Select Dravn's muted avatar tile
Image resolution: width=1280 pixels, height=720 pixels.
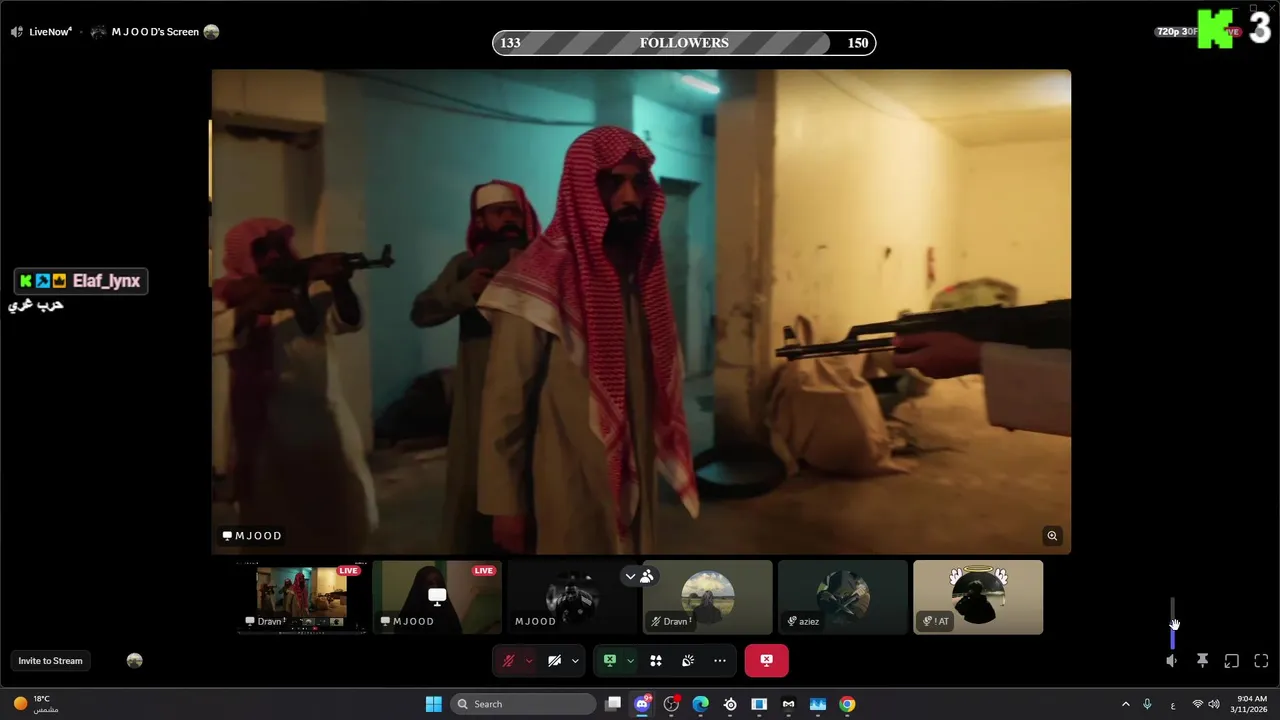tap(708, 597)
